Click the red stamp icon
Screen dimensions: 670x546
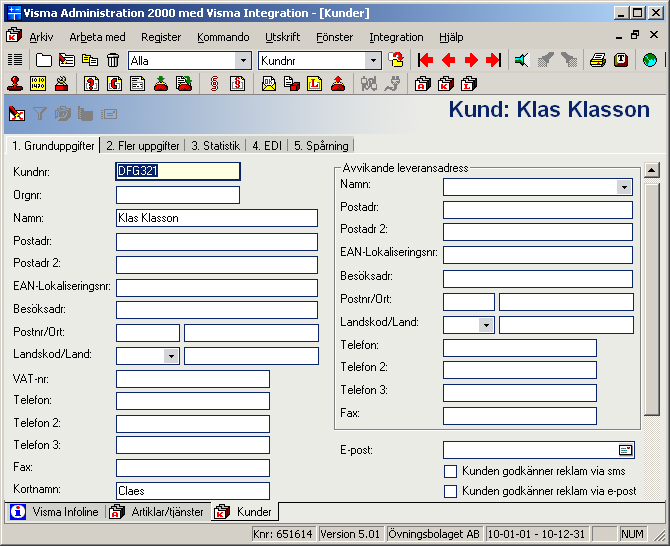(x=15, y=84)
